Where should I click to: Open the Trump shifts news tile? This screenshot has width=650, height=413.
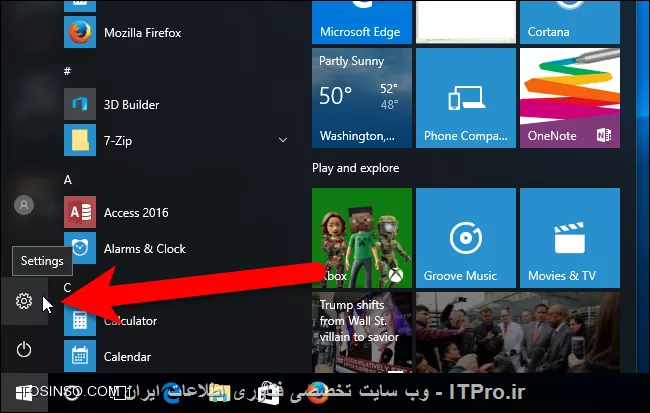[x=362, y=332]
